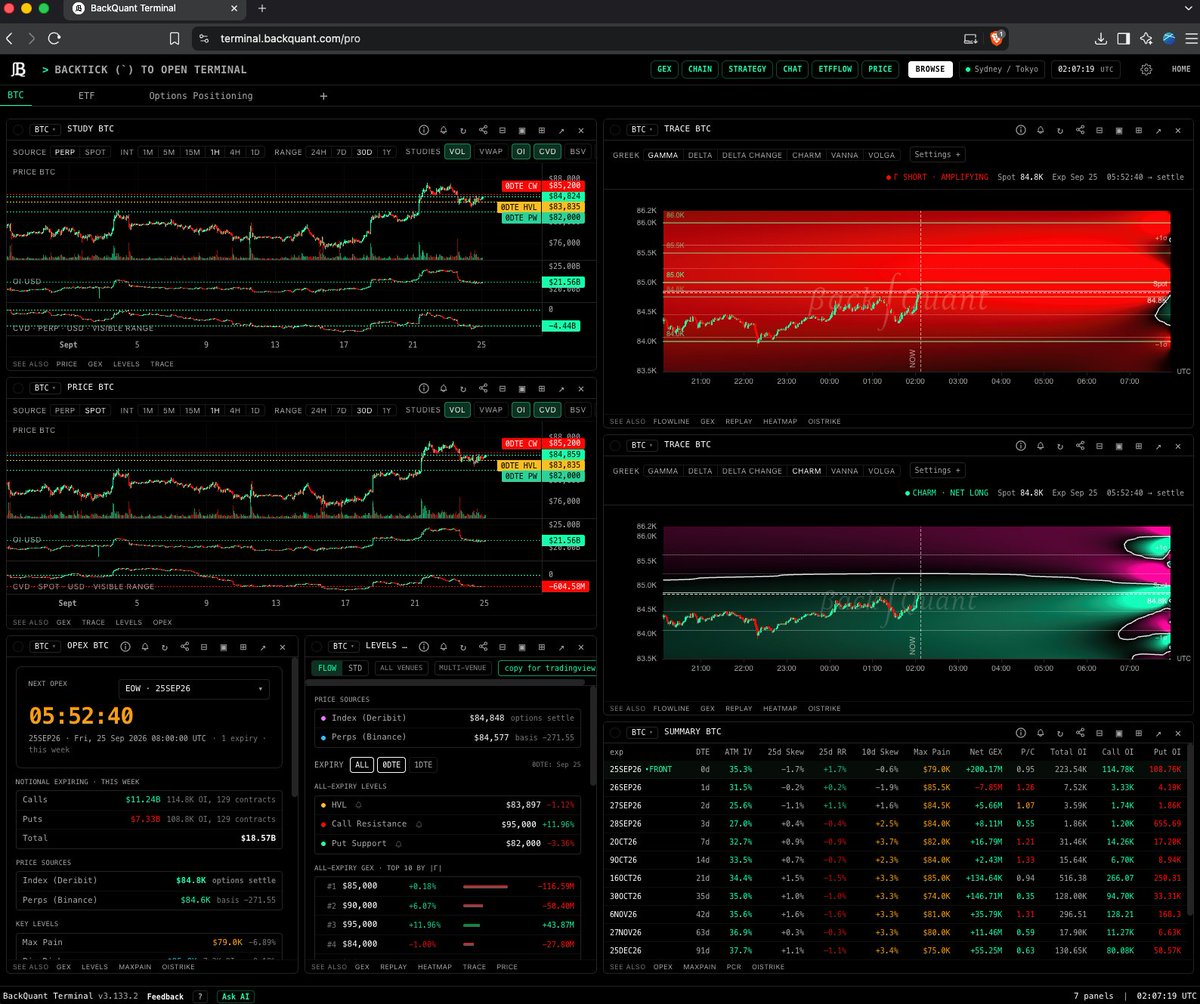1200x1004 pixels.
Task: Open Ask AI in status bar
Action: (x=234, y=996)
